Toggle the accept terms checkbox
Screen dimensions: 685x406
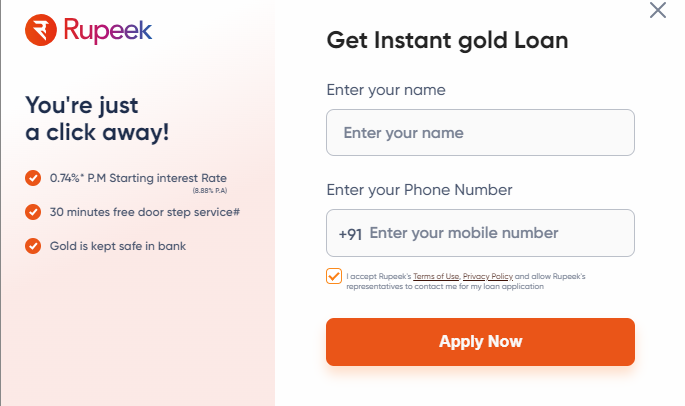(x=334, y=276)
